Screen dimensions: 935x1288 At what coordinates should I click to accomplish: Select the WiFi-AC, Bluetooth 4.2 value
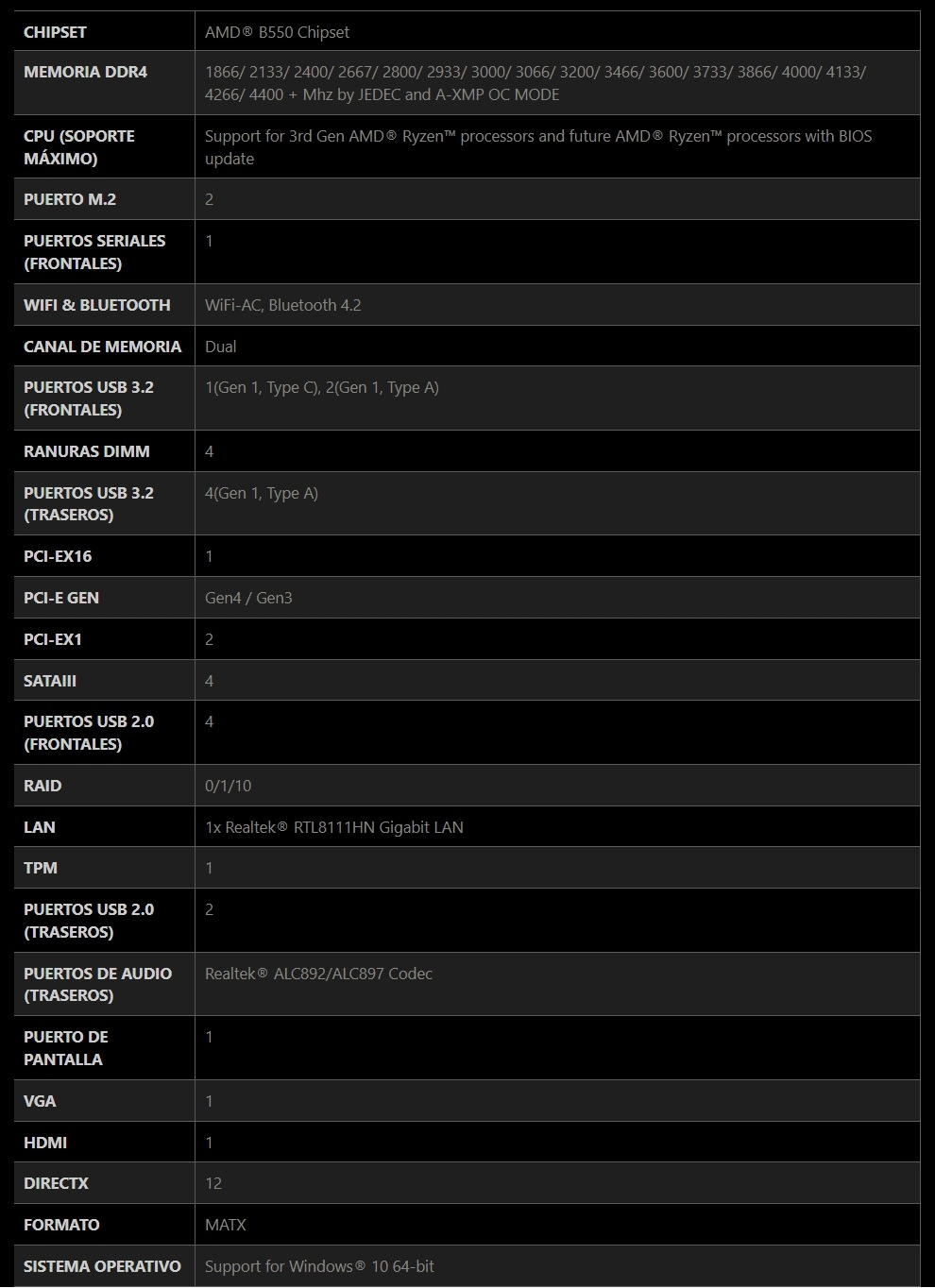pyautogui.click(x=282, y=305)
